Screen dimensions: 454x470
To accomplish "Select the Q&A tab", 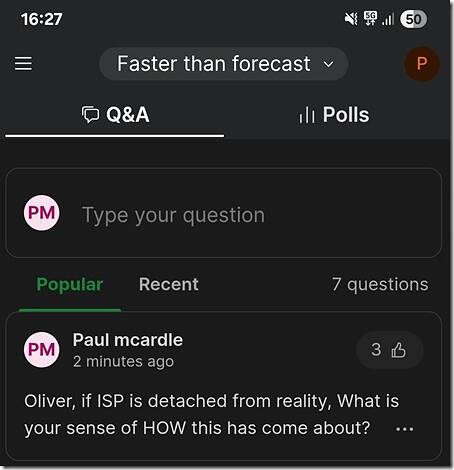I will coord(115,115).
